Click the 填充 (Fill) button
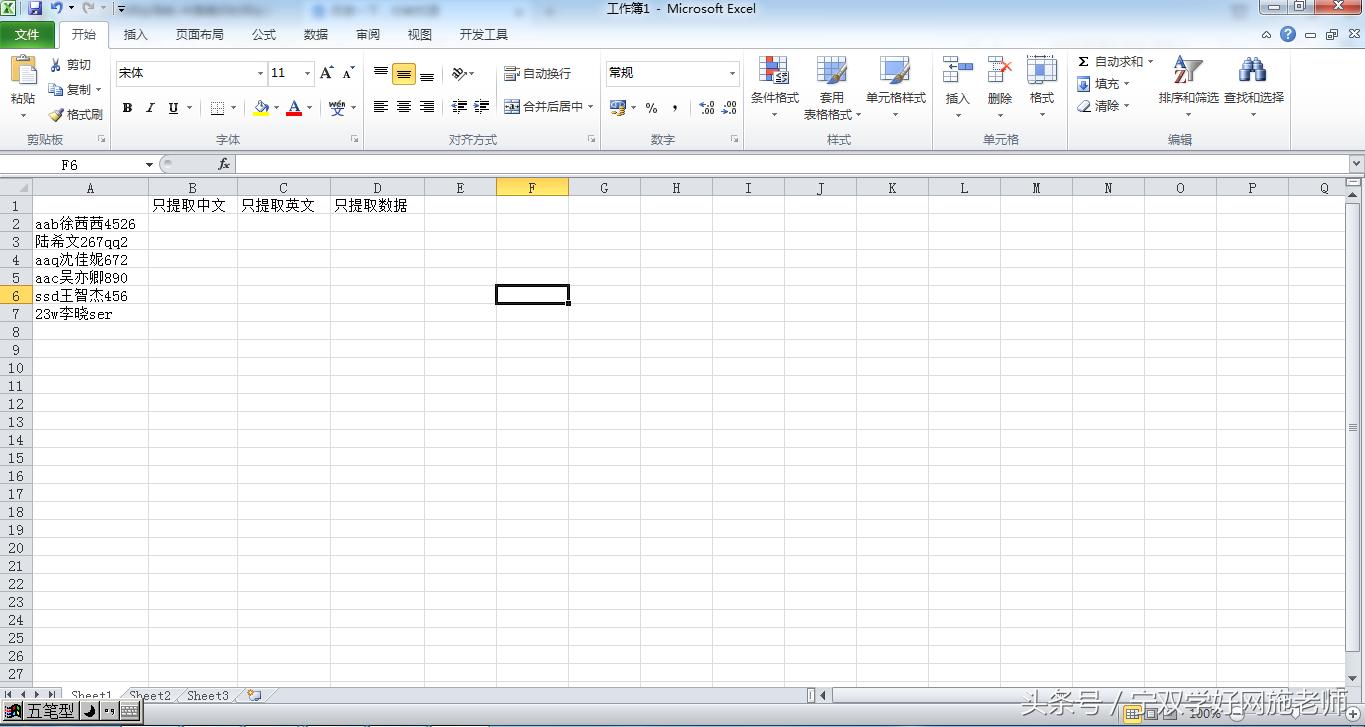The width and height of the screenshot is (1365, 727). tap(1098, 84)
